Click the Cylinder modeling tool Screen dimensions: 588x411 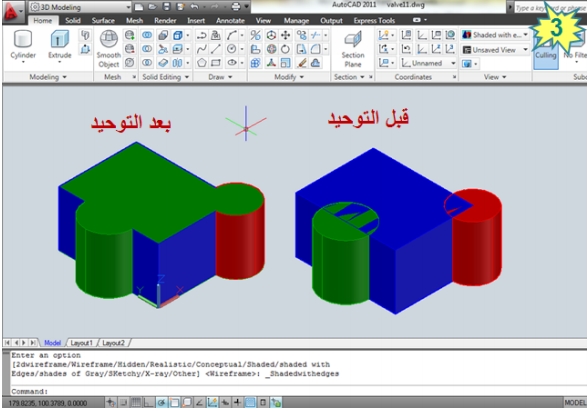point(23,45)
